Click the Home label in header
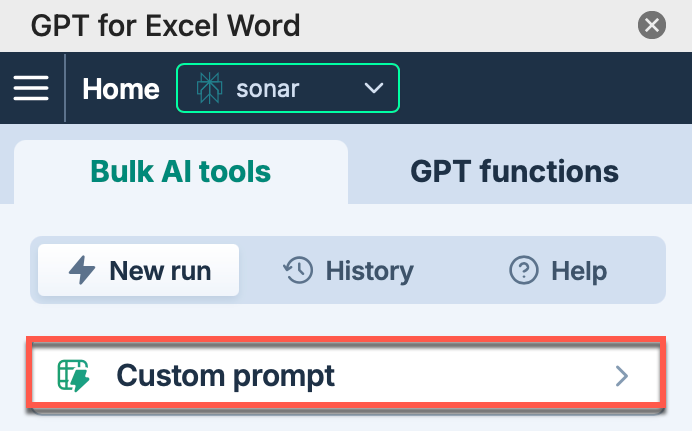The height and width of the screenshot is (431, 692). [120, 88]
